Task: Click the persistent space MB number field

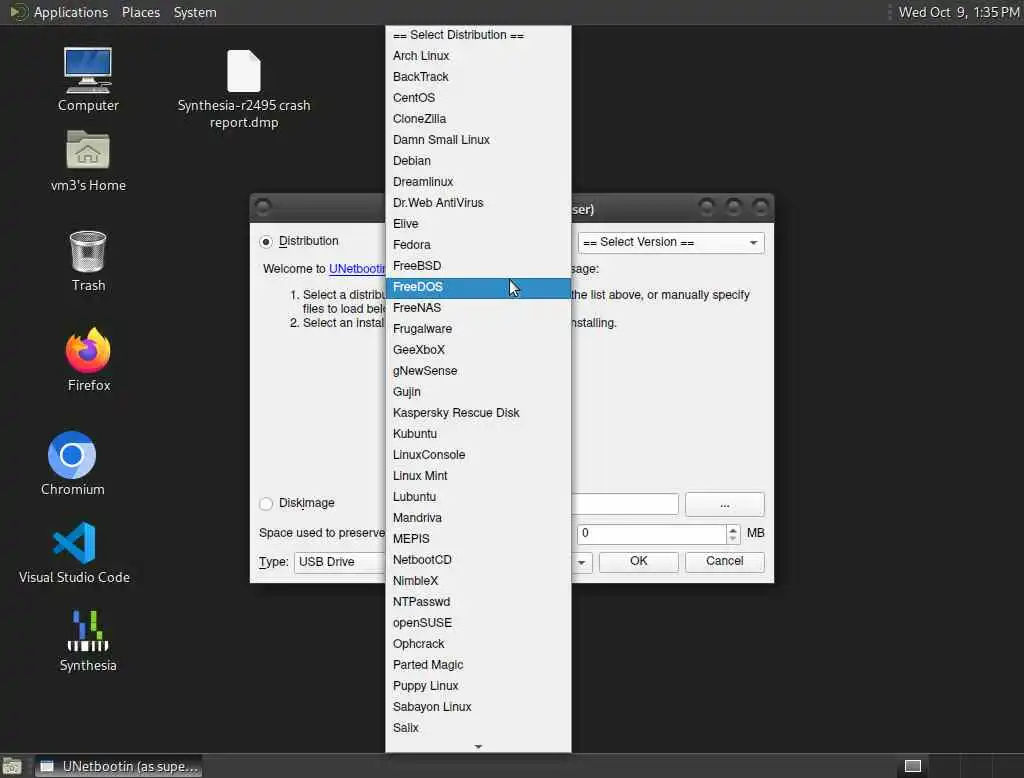Action: pos(651,534)
